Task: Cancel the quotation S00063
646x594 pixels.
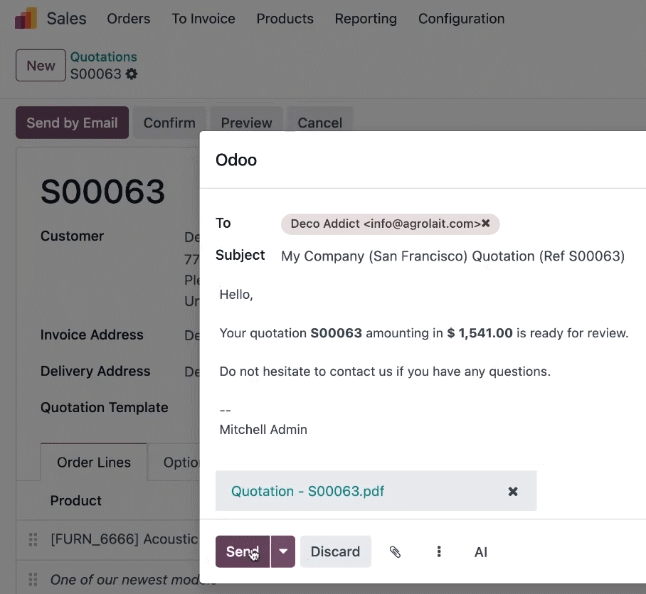Action: point(320,123)
